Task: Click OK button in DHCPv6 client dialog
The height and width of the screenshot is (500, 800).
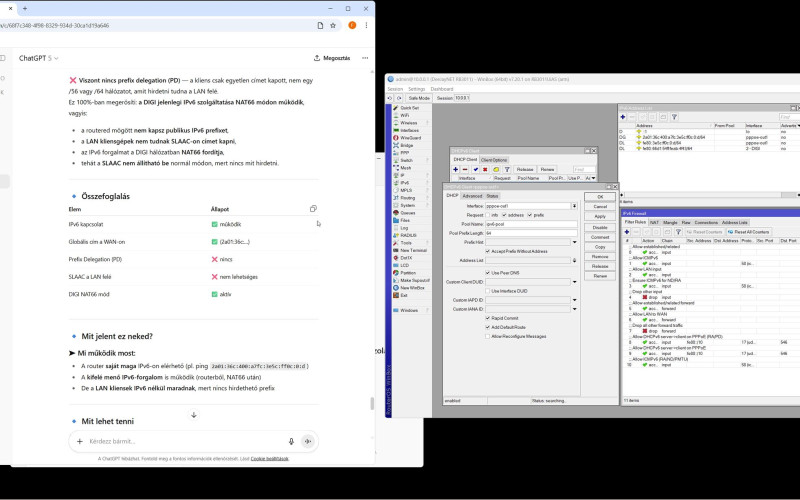Action: coord(600,197)
